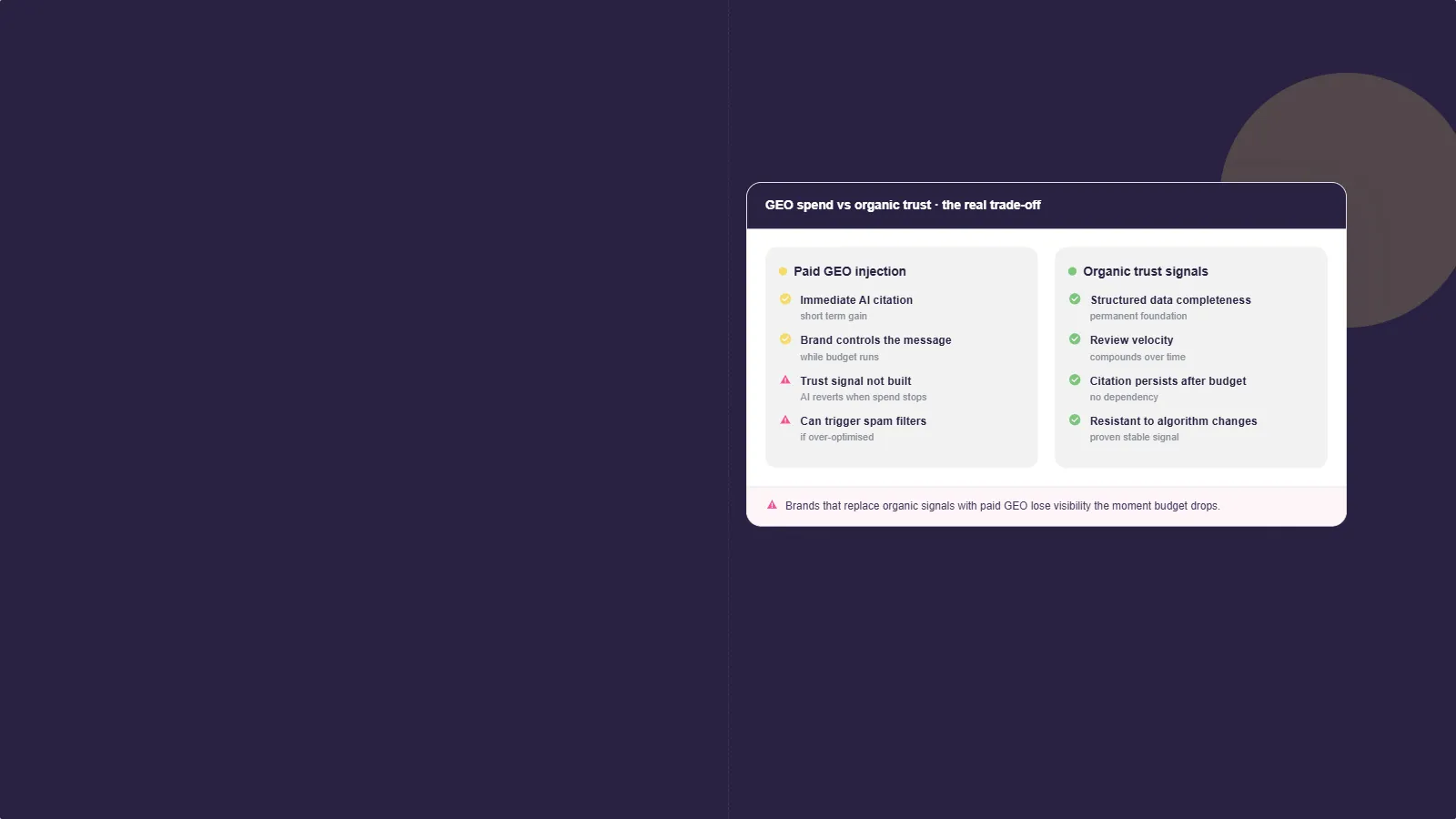Click the yellow check icon for Brand controls the message
Viewport: 1456px width, 819px height.
785,339
